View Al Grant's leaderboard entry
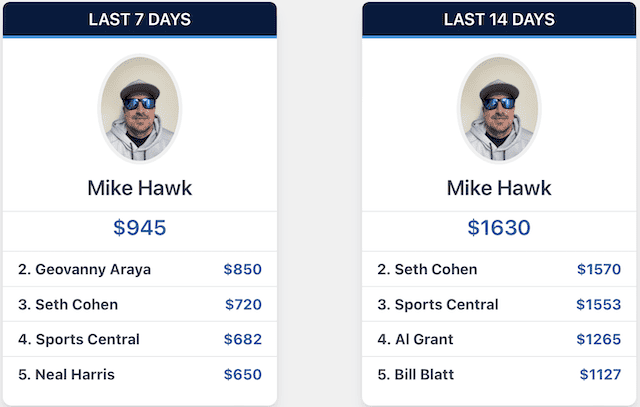The height and width of the screenshot is (407, 640). 499,339
